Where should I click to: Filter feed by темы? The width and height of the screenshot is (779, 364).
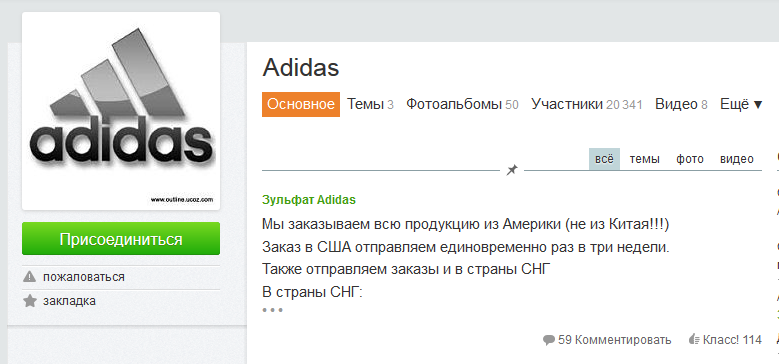pyautogui.click(x=644, y=159)
